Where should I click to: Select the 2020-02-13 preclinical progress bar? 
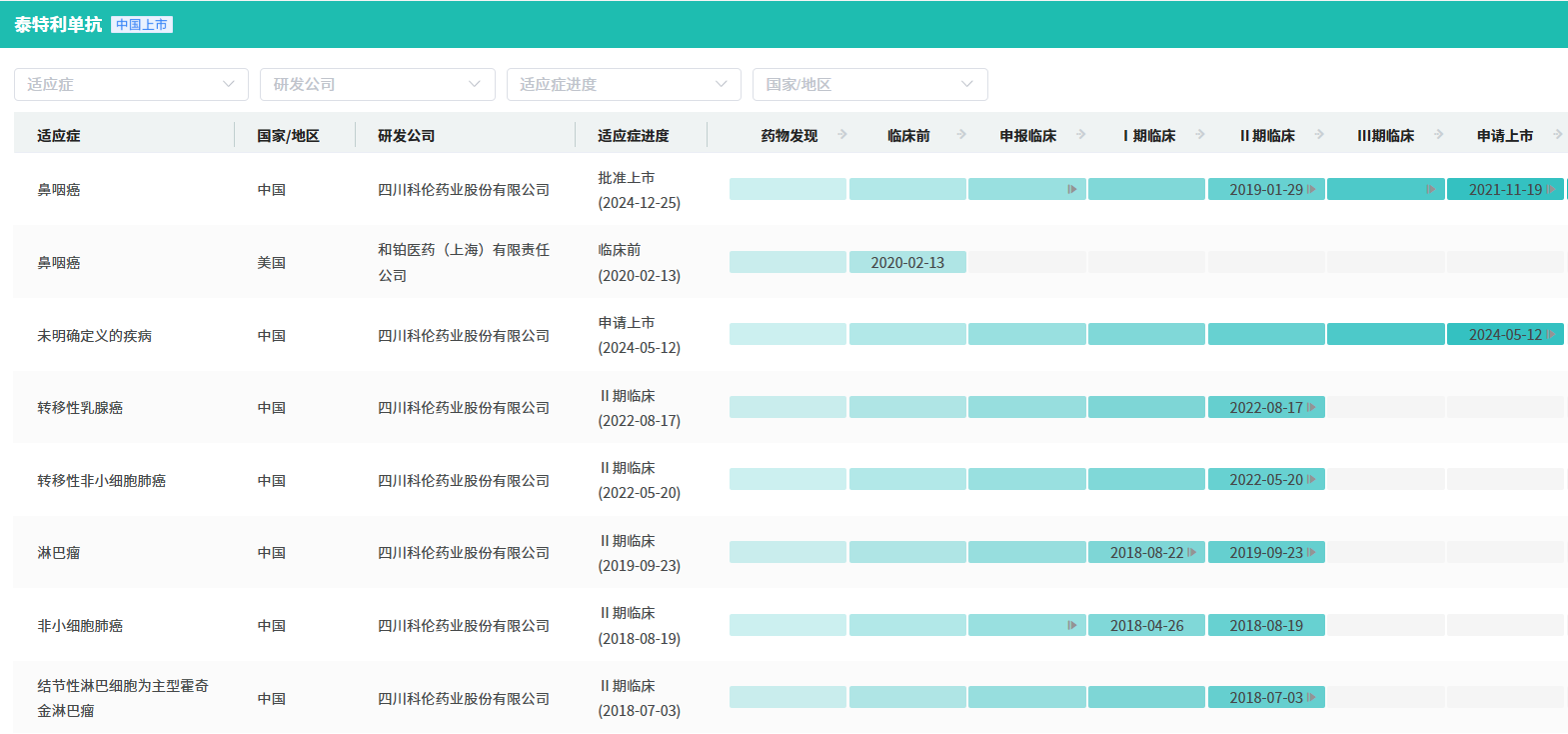click(907, 263)
